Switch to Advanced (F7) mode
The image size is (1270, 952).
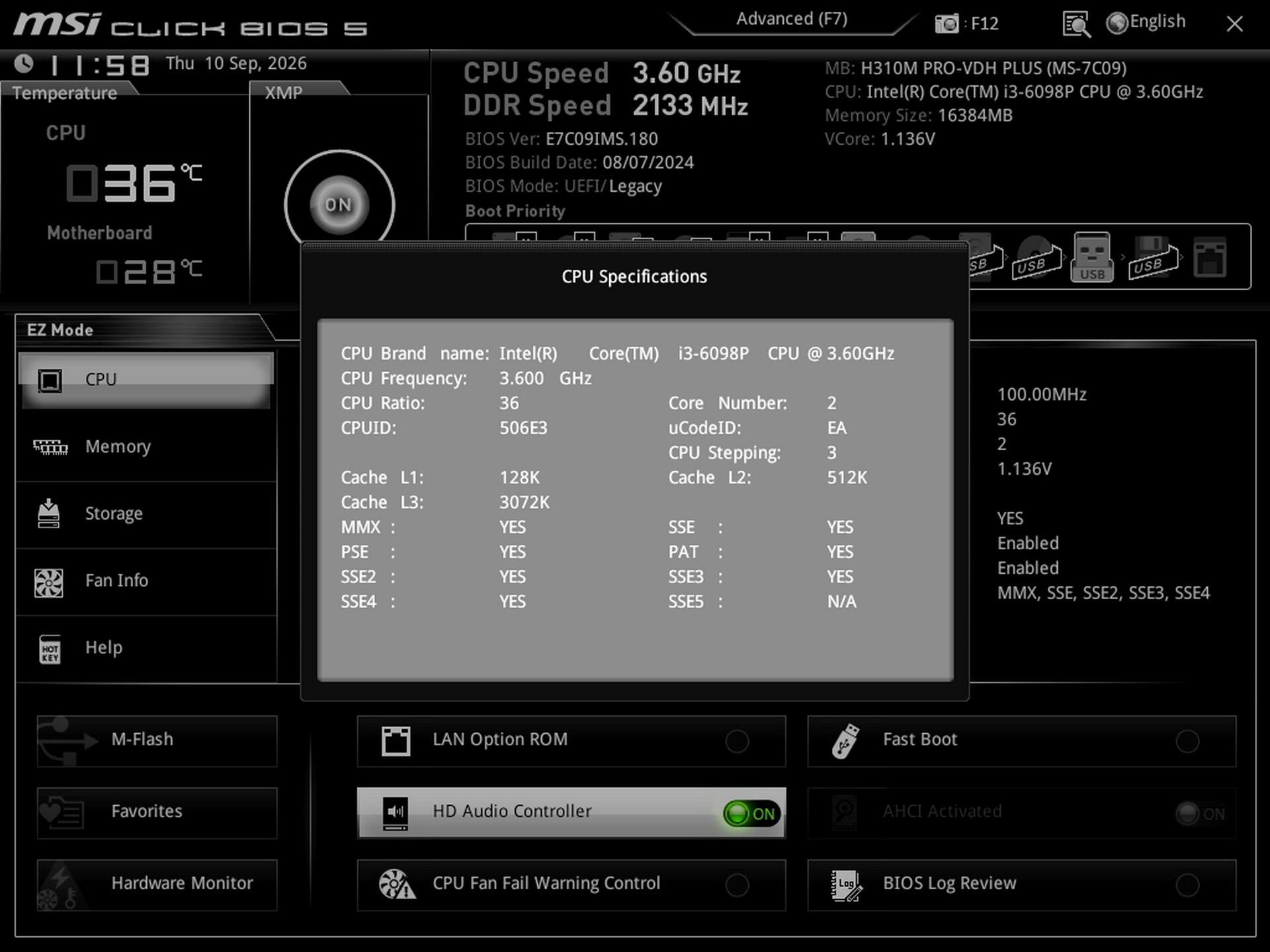[792, 19]
